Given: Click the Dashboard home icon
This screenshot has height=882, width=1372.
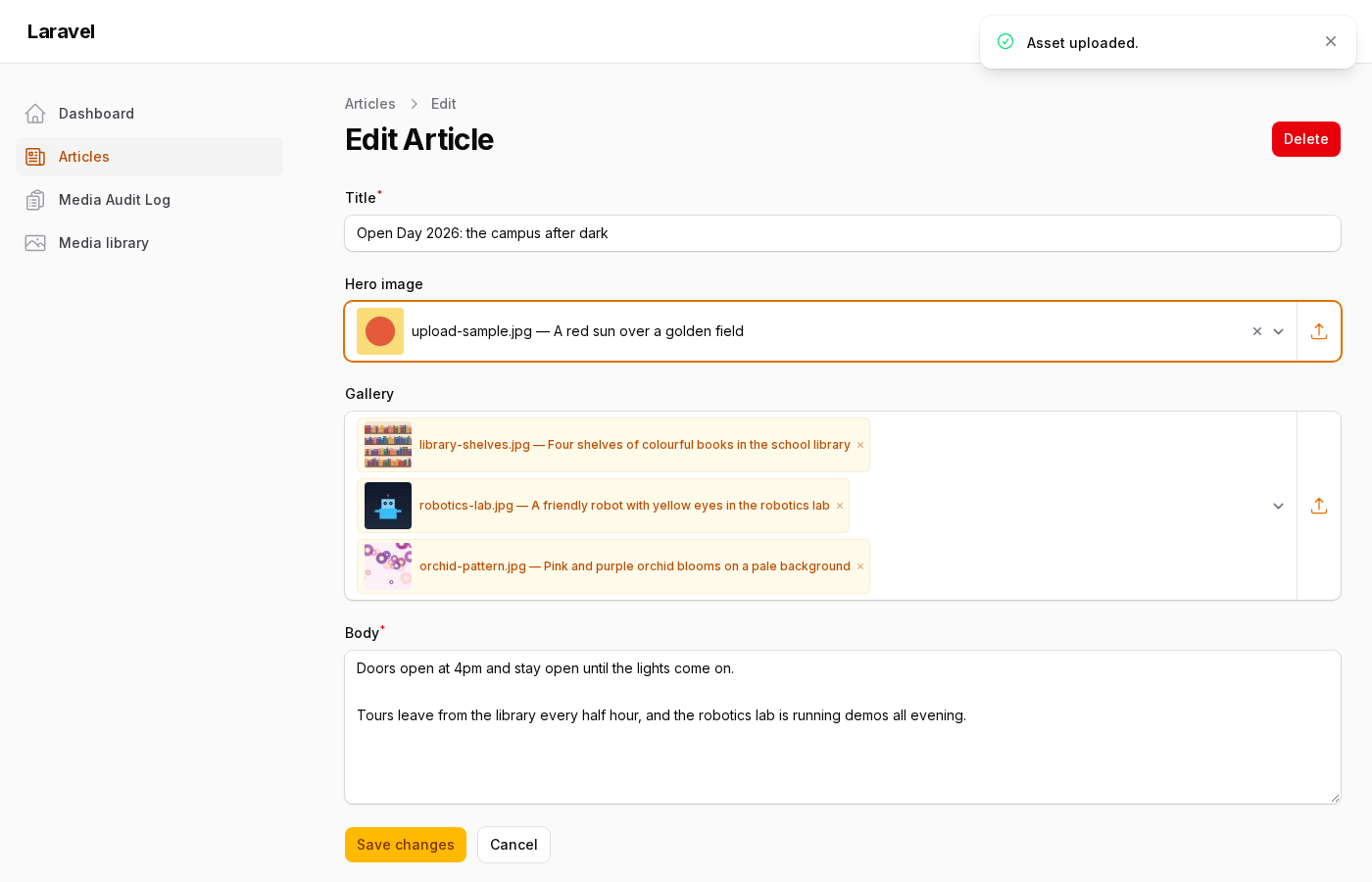Looking at the screenshot, I should pyautogui.click(x=35, y=114).
